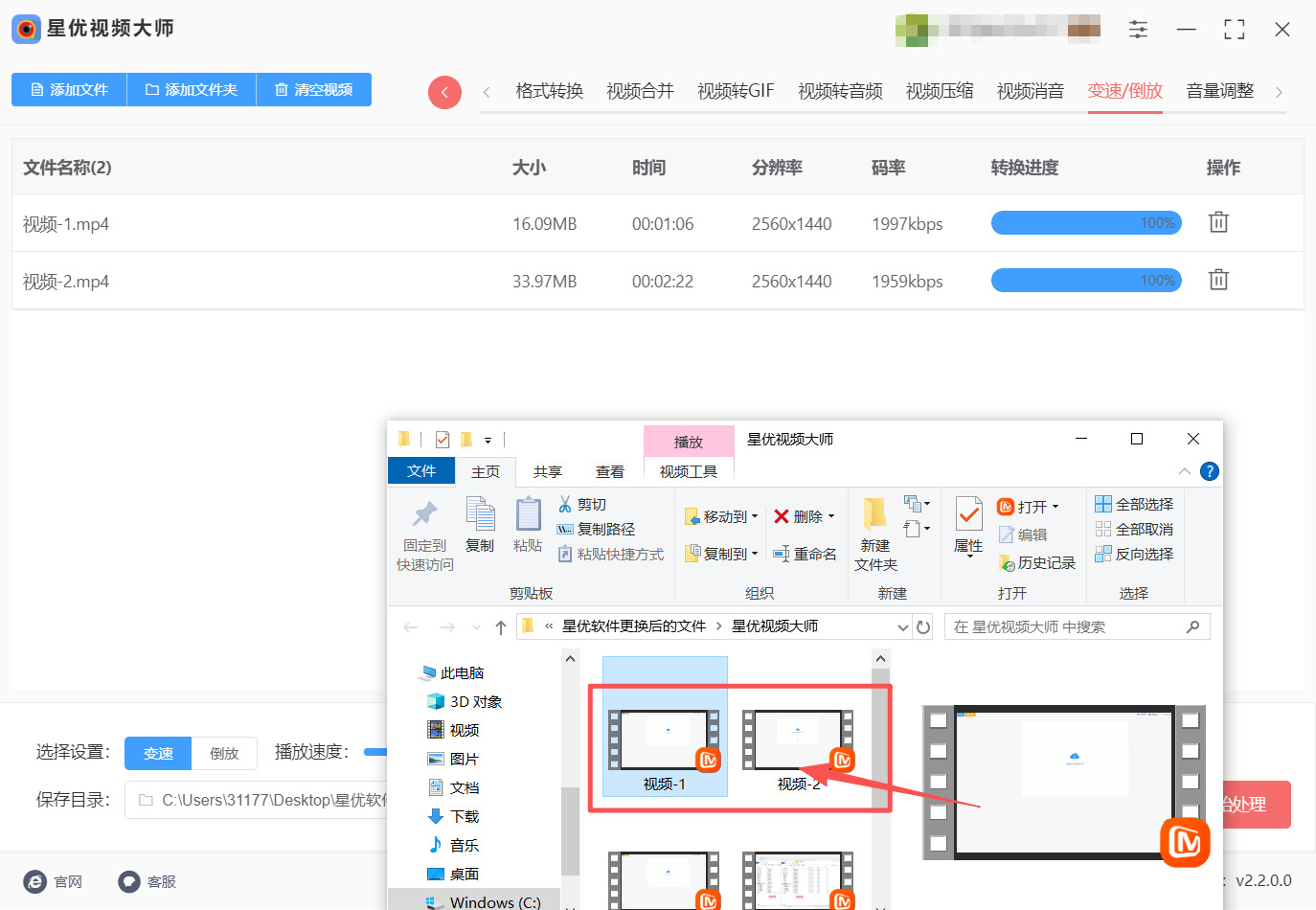Click 反向选择 in Explorer ribbon
Image resolution: width=1316 pixels, height=910 pixels.
[1134, 554]
